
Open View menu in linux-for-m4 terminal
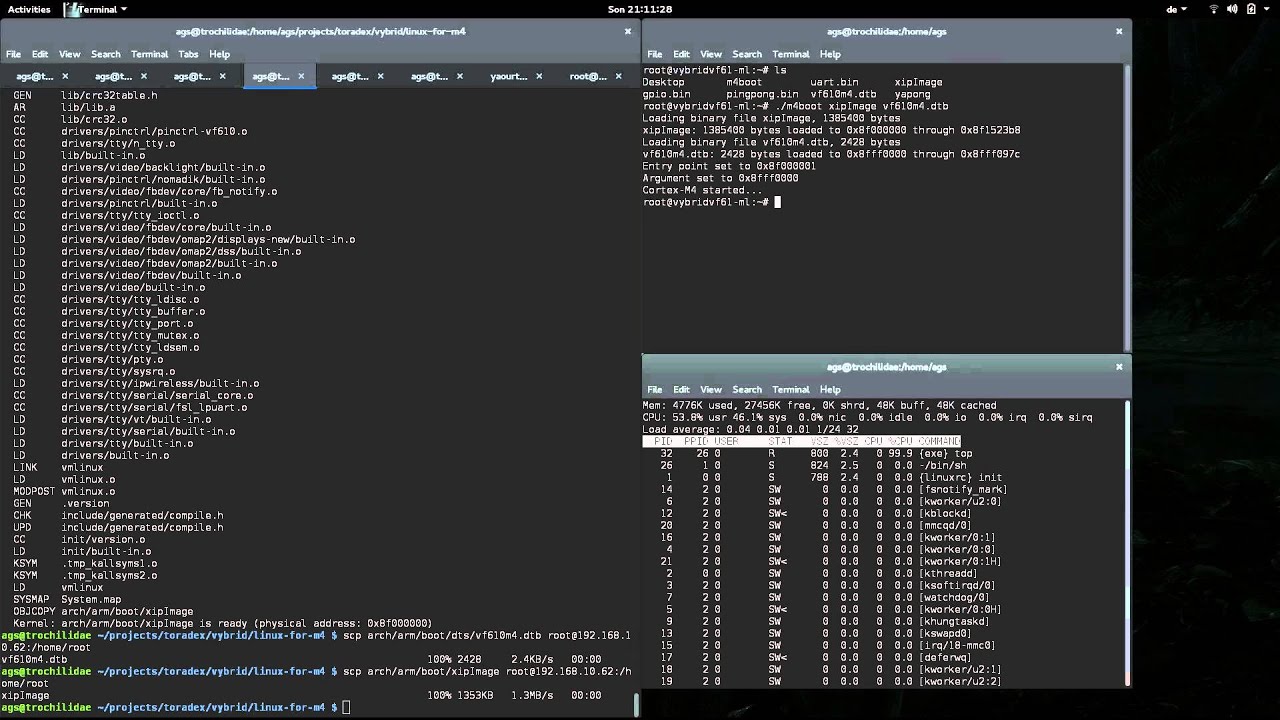(x=69, y=54)
